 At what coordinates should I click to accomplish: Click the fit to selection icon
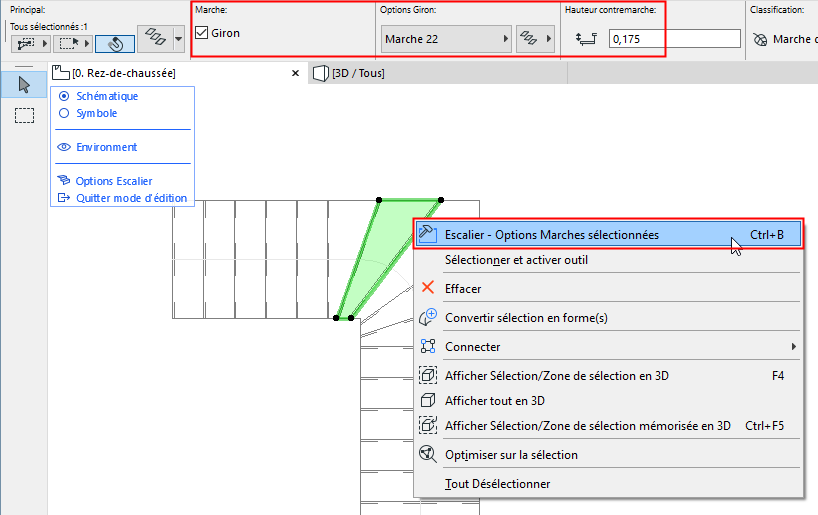[428, 453]
